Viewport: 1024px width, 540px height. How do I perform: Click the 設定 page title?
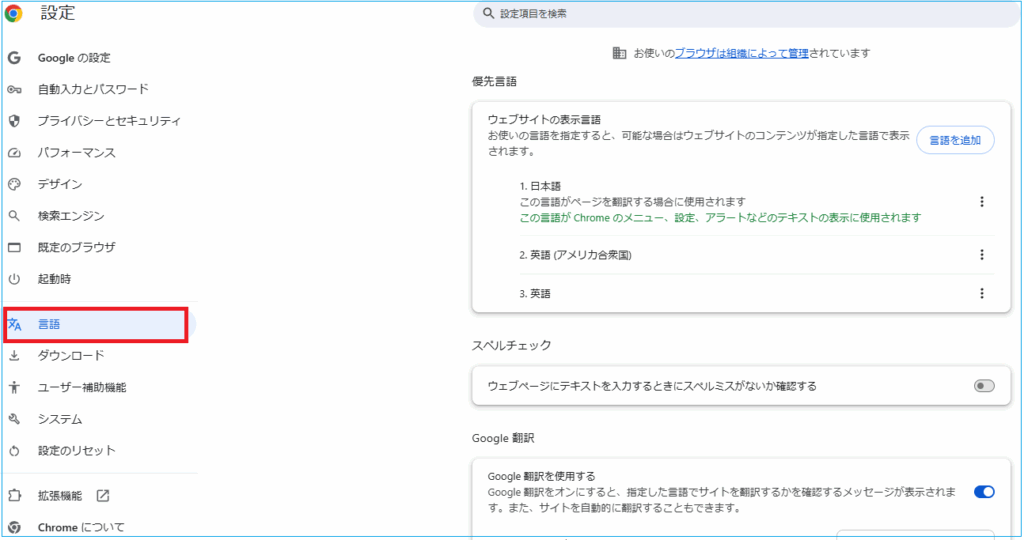pos(58,13)
